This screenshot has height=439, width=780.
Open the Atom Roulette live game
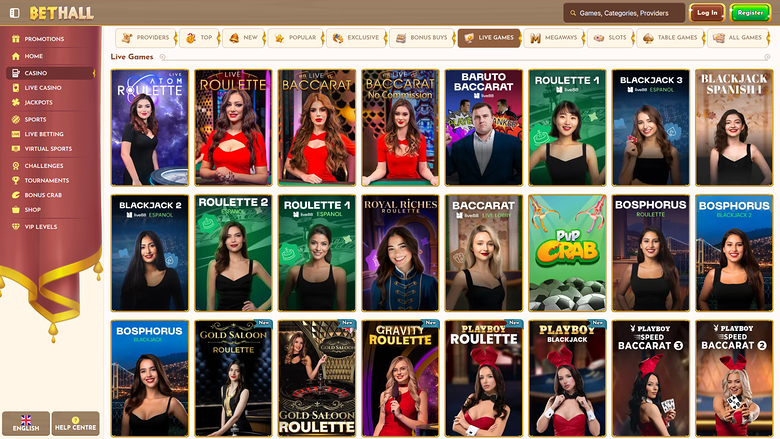click(150, 127)
